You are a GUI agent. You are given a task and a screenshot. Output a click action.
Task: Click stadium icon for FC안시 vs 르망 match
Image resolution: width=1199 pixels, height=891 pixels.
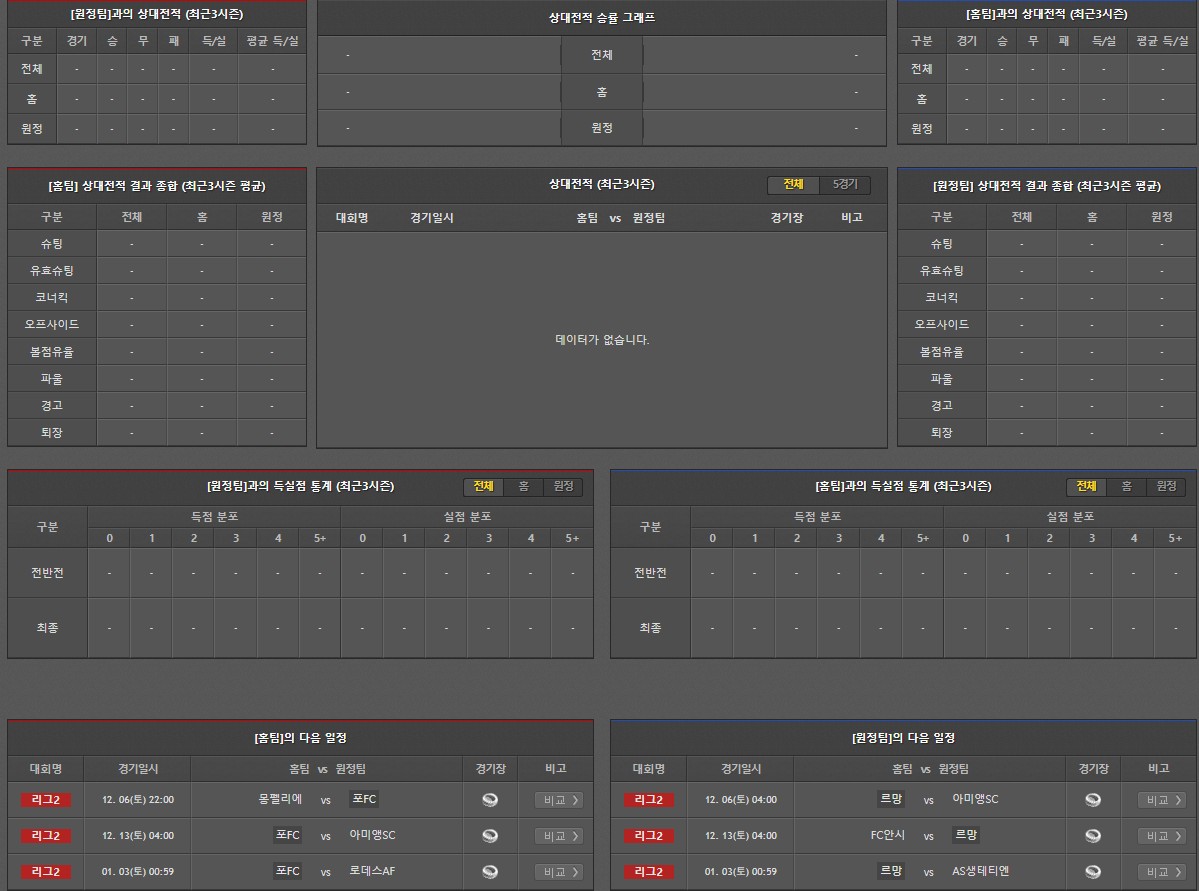pos(1093,836)
